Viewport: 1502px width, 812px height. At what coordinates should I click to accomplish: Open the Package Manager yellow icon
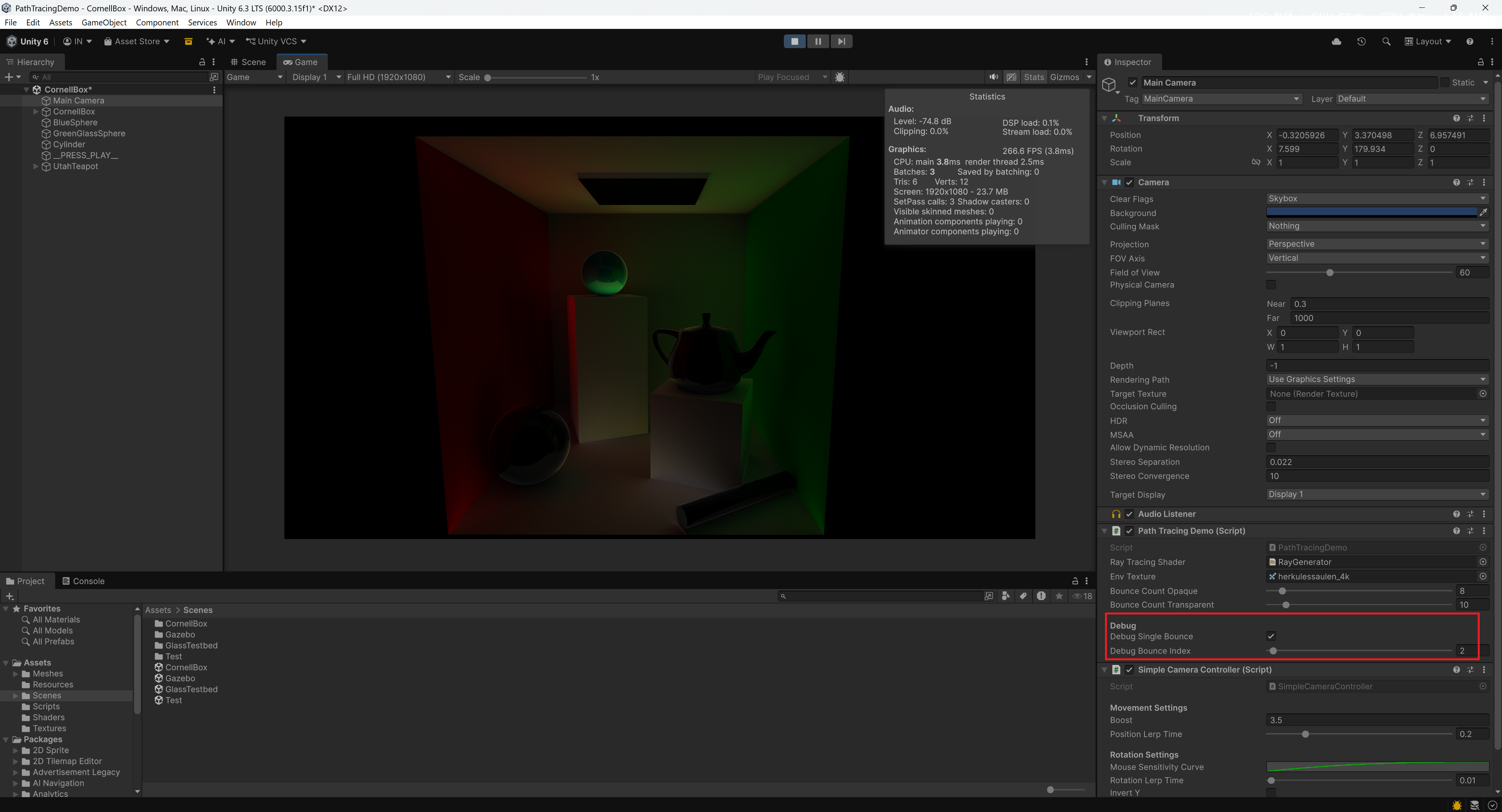tap(188, 41)
